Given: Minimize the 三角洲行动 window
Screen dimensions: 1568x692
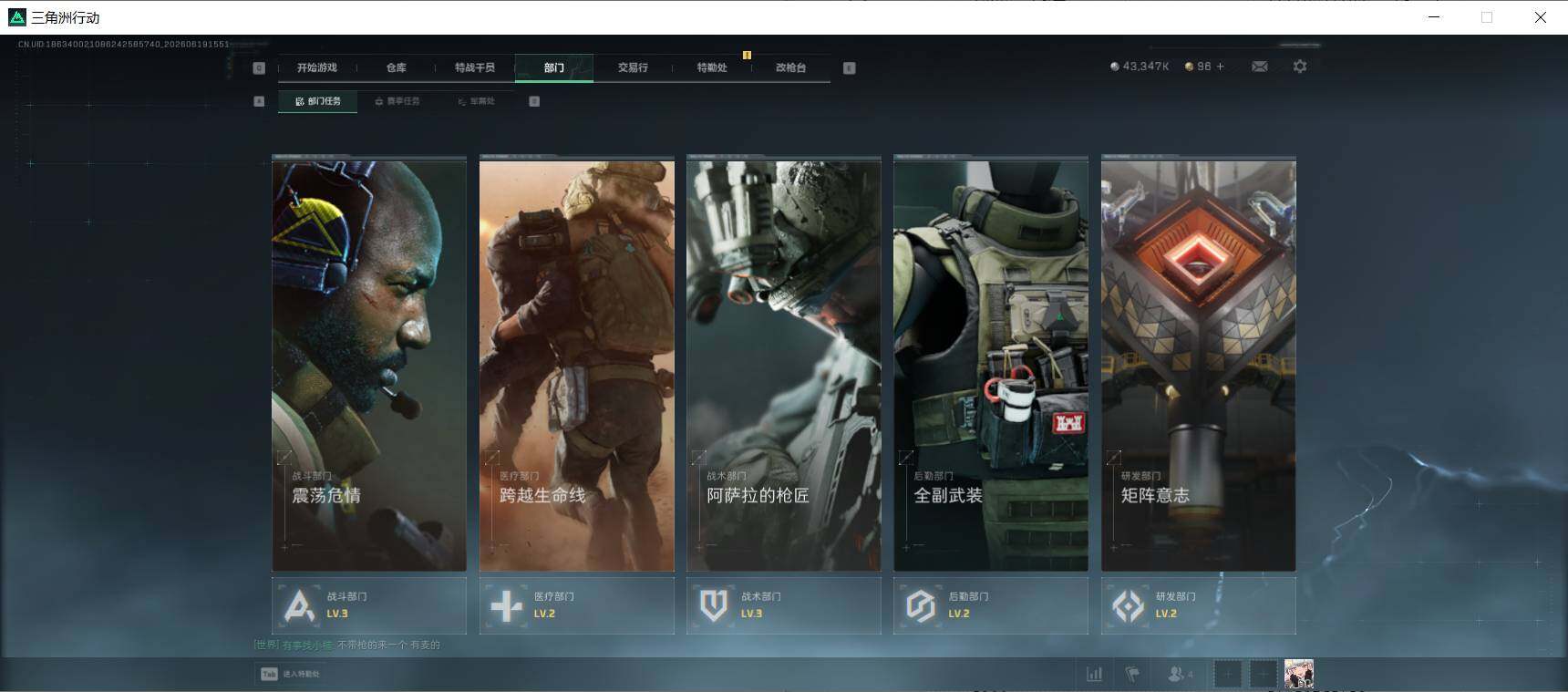Looking at the screenshot, I should coord(1434,17).
